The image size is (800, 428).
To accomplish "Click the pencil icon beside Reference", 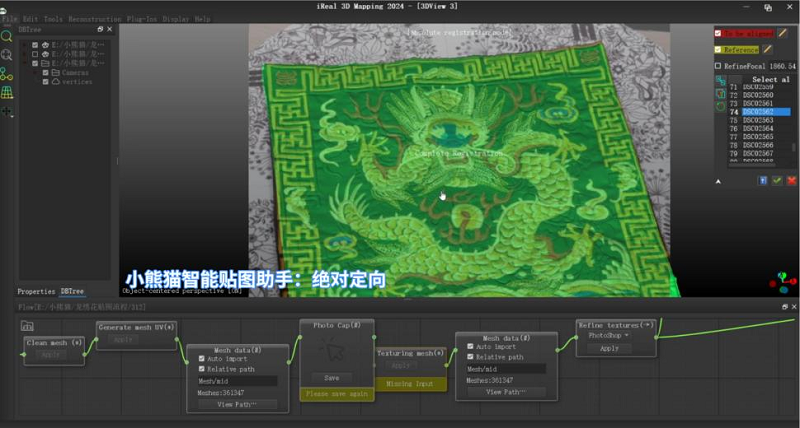I will pos(767,49).
